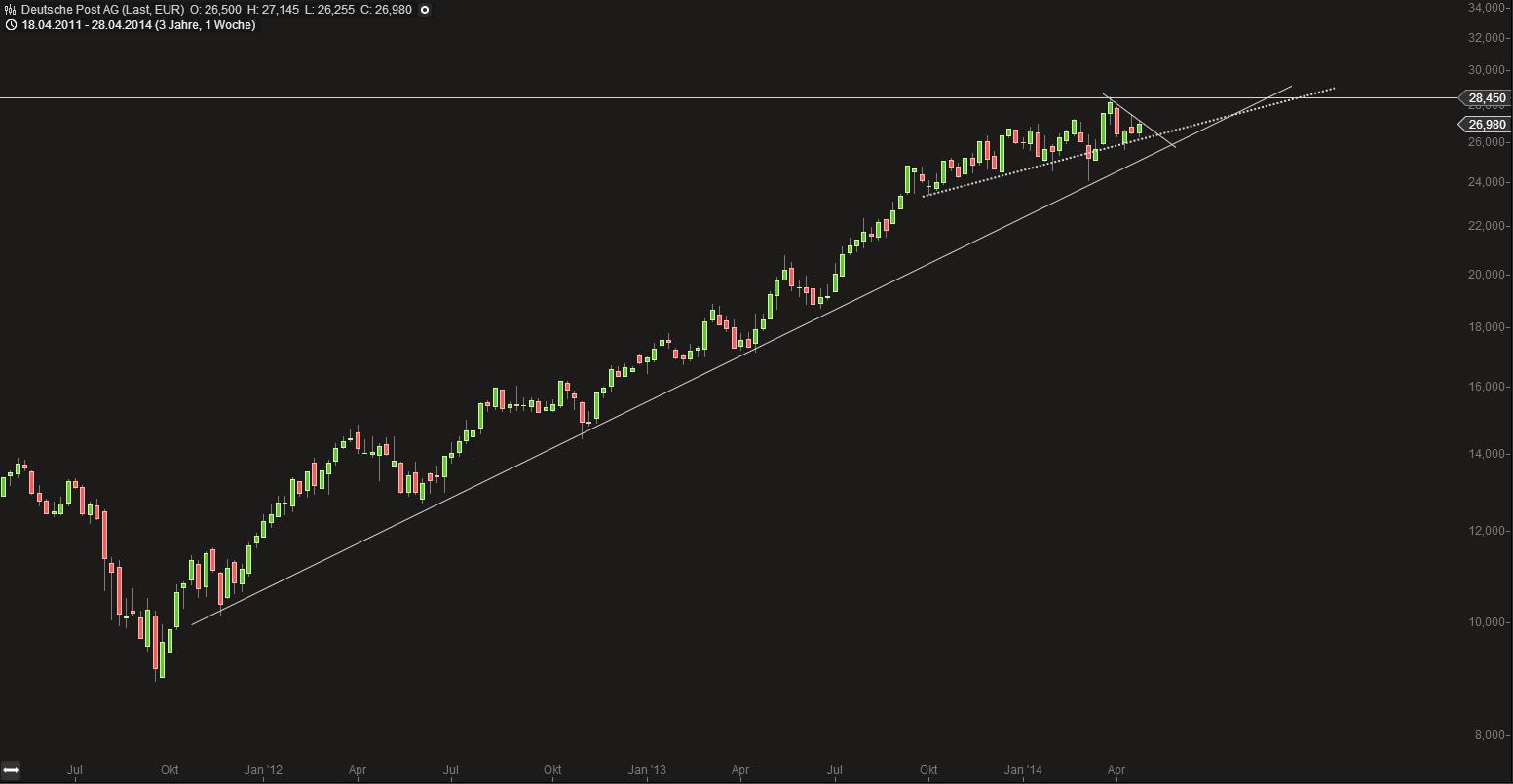The image size is (1513, 784).
Task: Click the round target button after the close value
Action: point(425,10)
